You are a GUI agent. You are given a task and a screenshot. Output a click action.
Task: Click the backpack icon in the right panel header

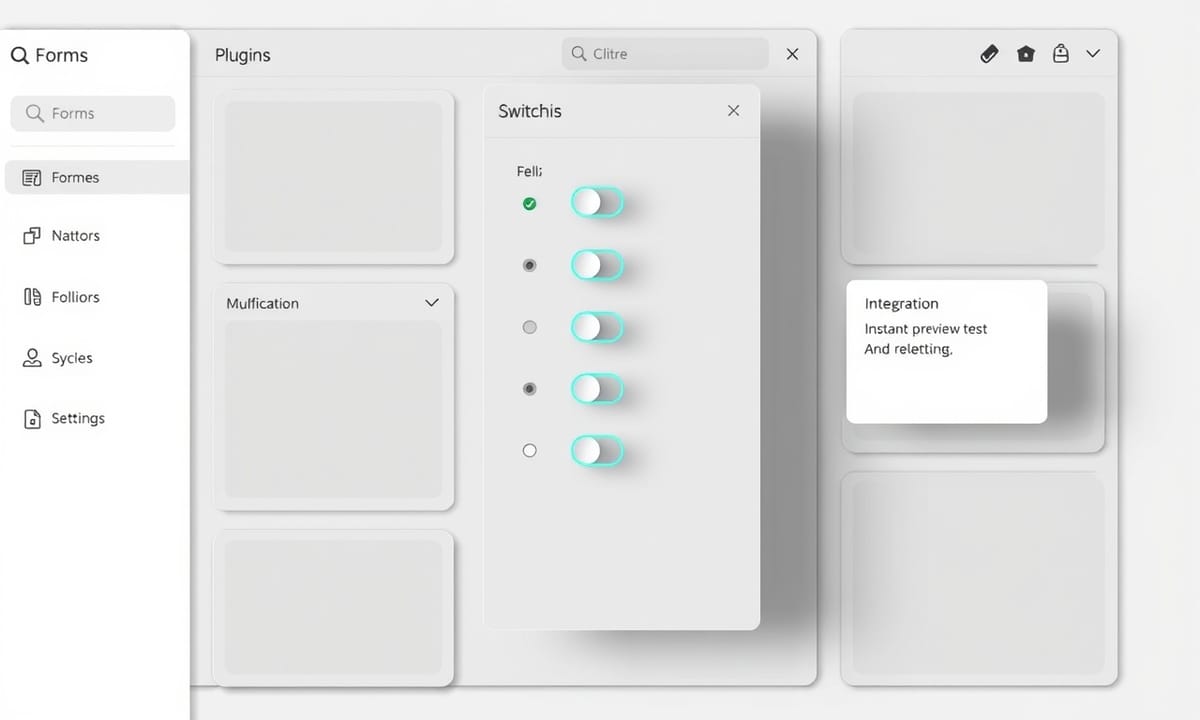(1061, 54)
